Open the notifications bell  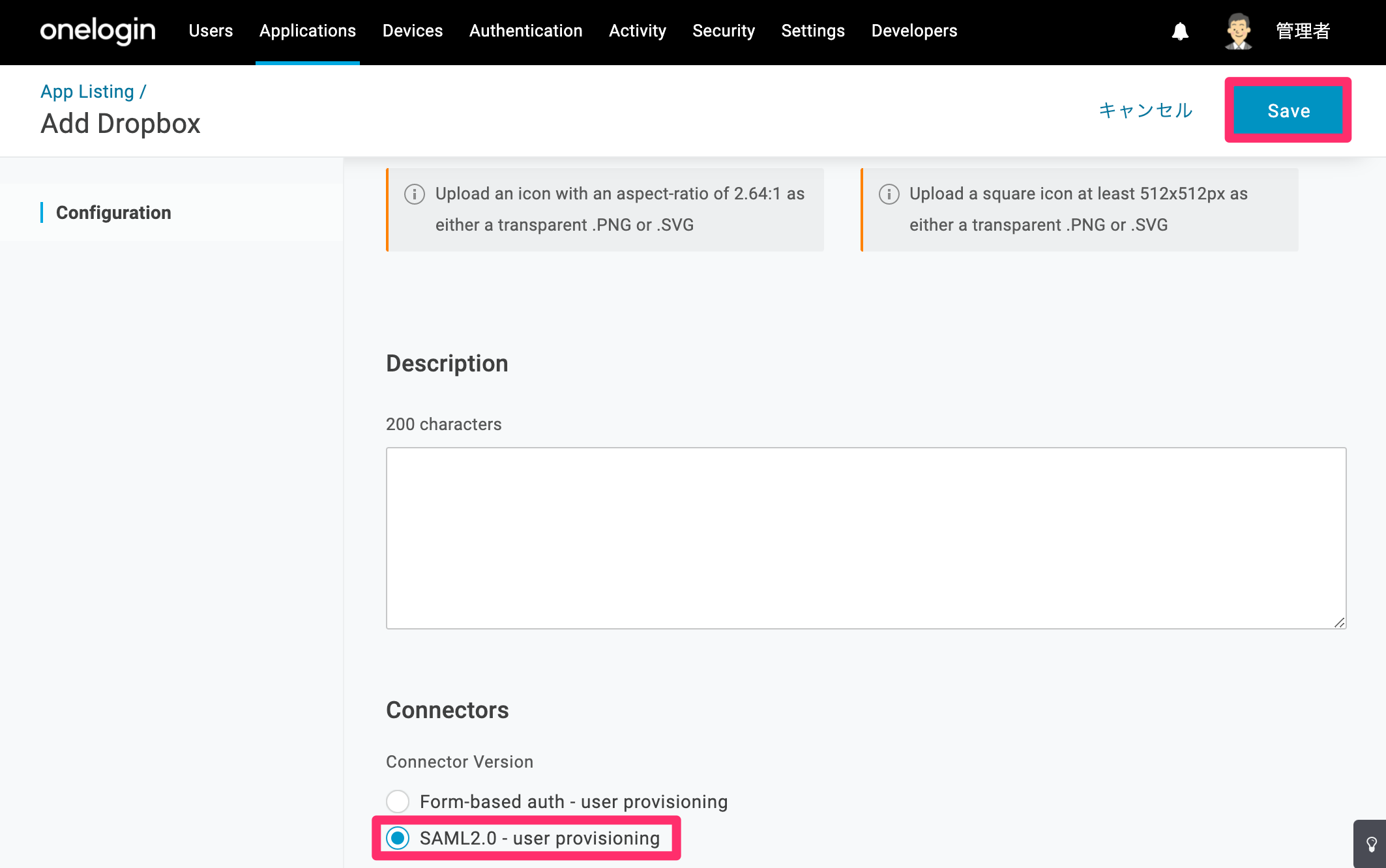[1180, 31]
